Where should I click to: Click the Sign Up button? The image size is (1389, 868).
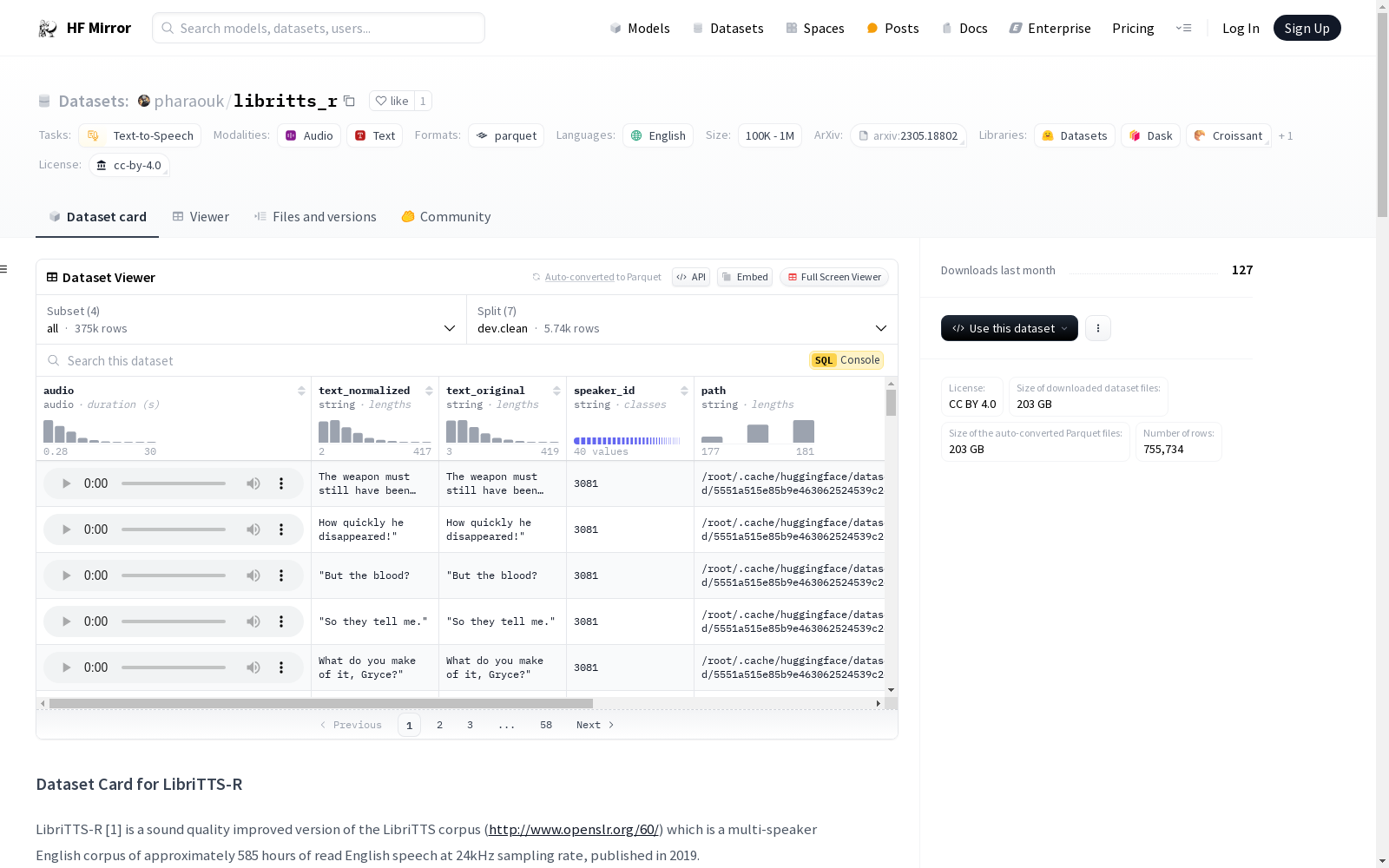pyautogui.click(x=1307, y=28)
